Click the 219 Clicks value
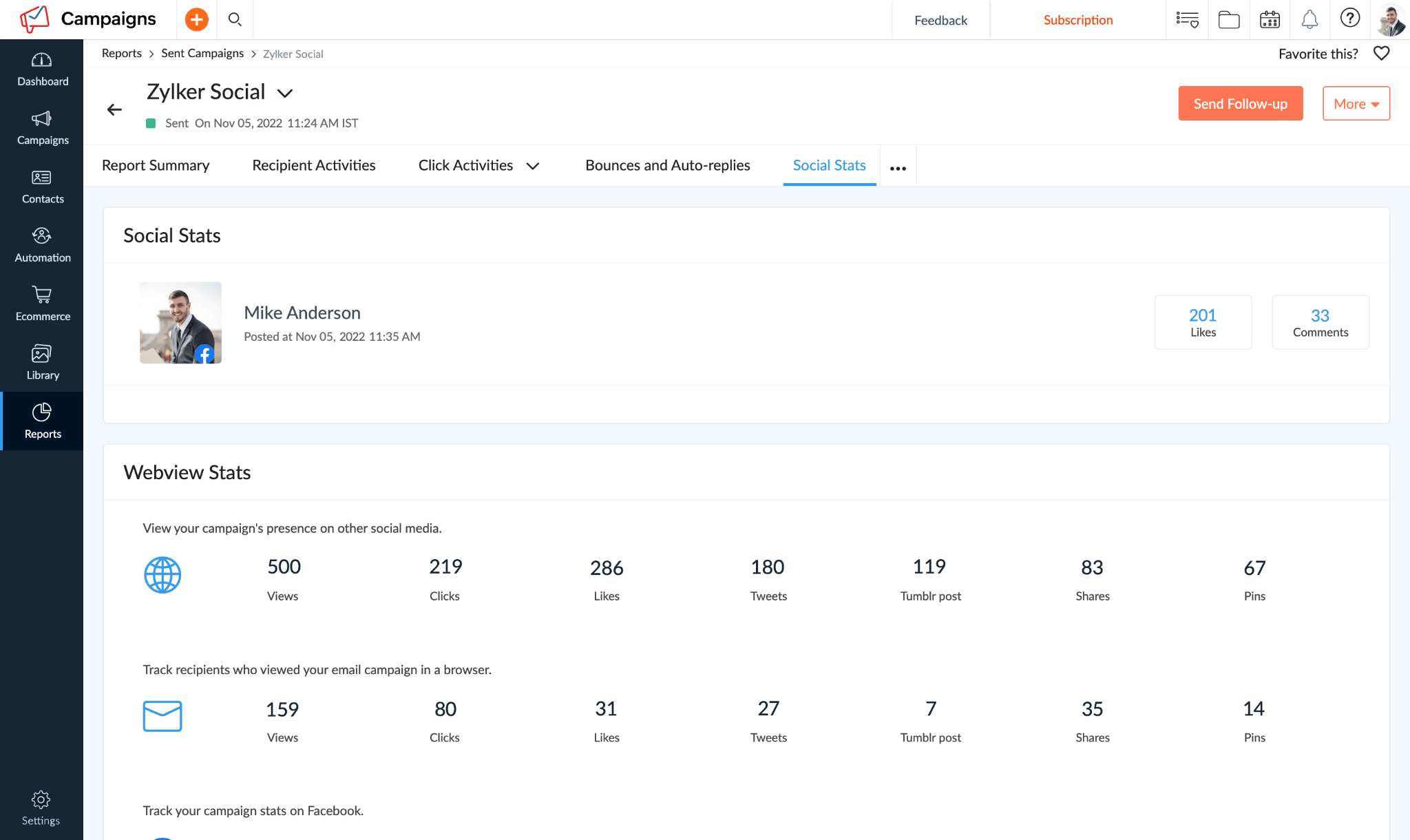 [x=445, y=567]
